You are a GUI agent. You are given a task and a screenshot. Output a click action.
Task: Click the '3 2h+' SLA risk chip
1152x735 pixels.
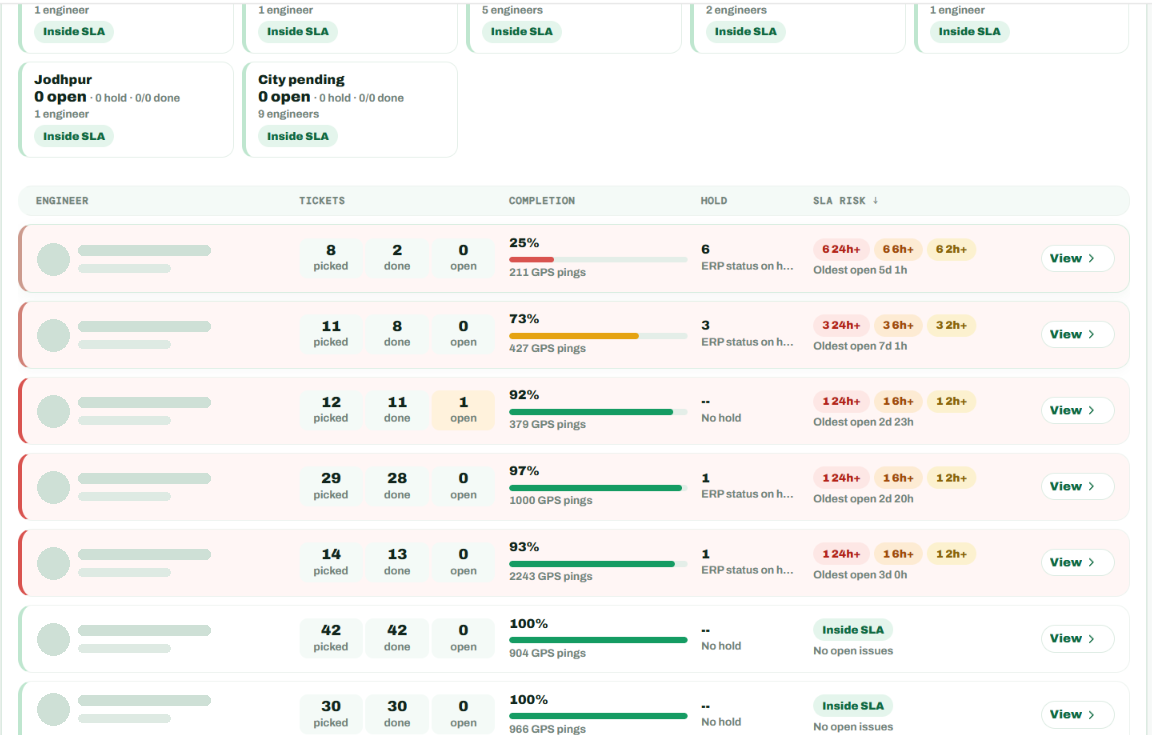coord(951,325)
